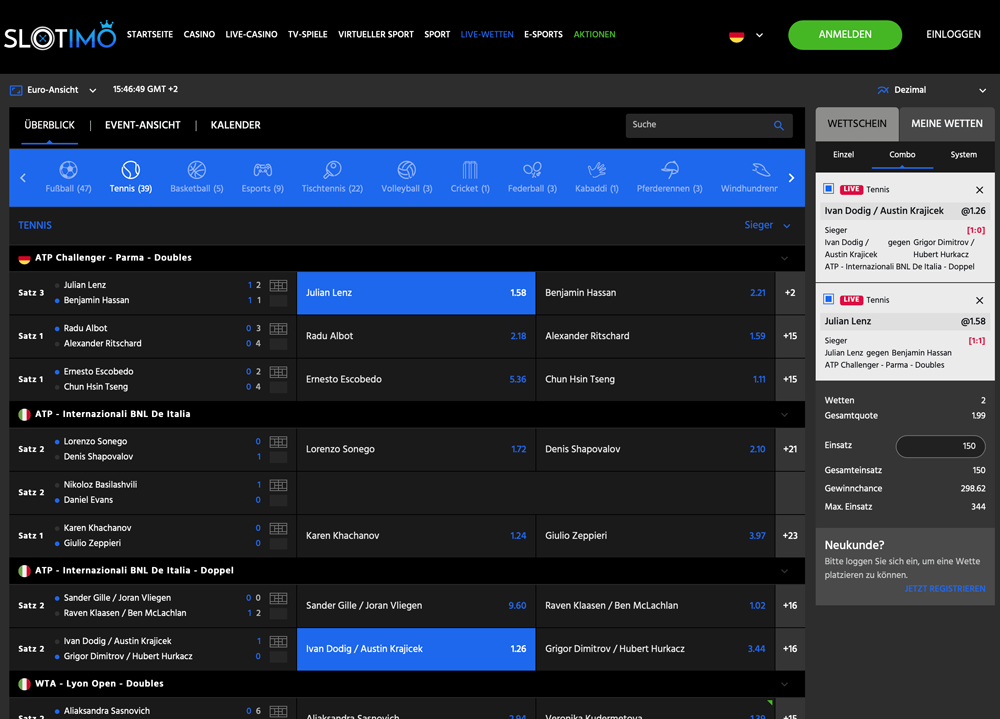Screen dimensions: 1000x719
Task: Open the language flag dropdown
Action: tap(745, 35)
